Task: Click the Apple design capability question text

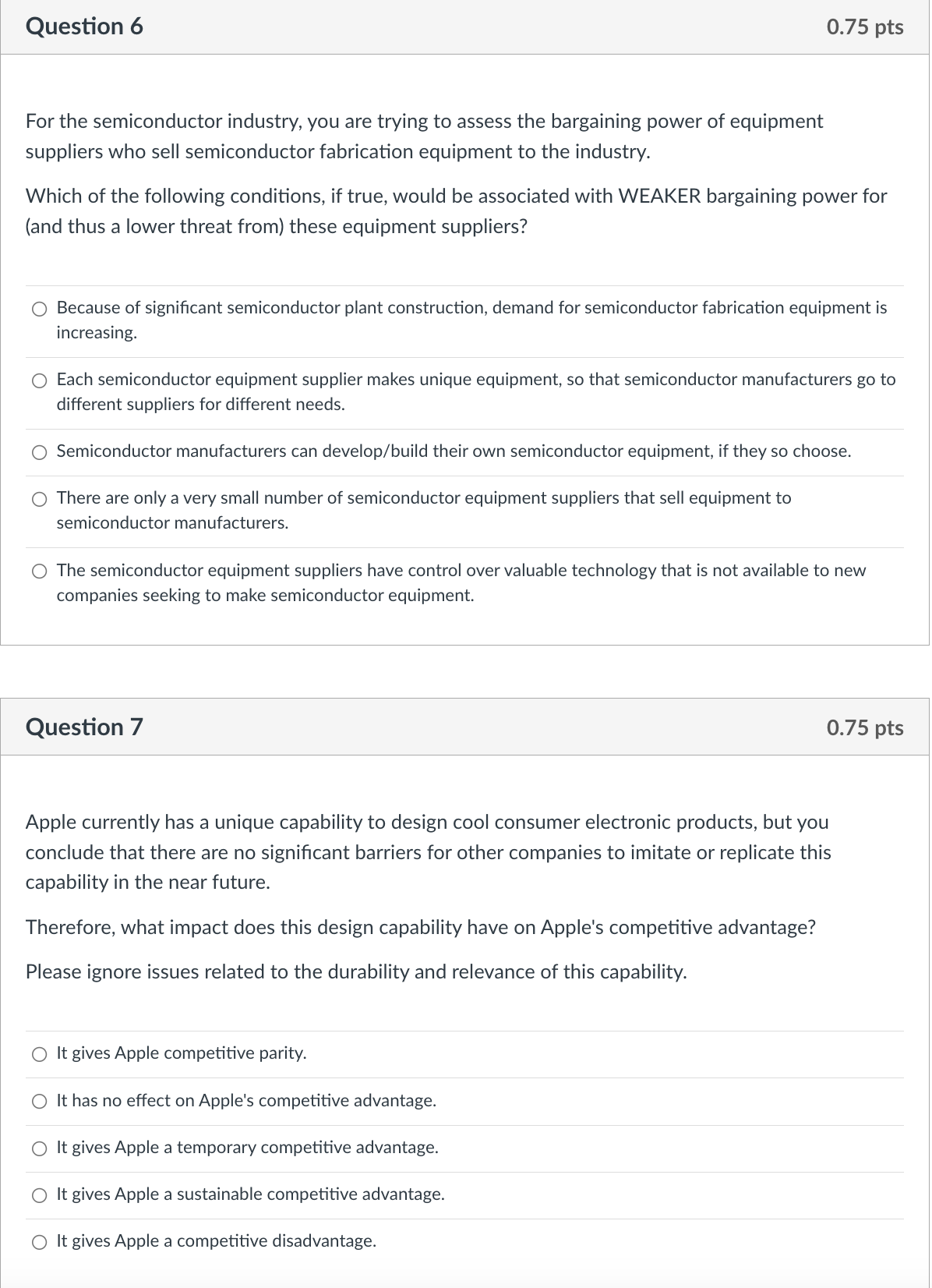Action: point(428,851)
